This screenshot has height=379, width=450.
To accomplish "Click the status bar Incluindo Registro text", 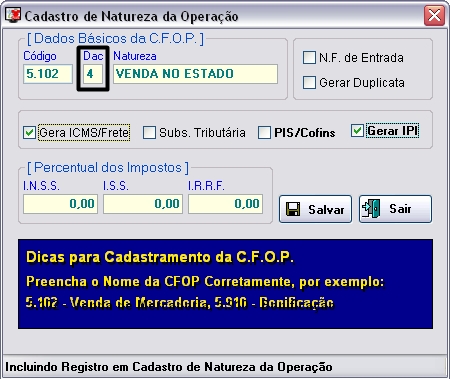I will coord(169,367).
